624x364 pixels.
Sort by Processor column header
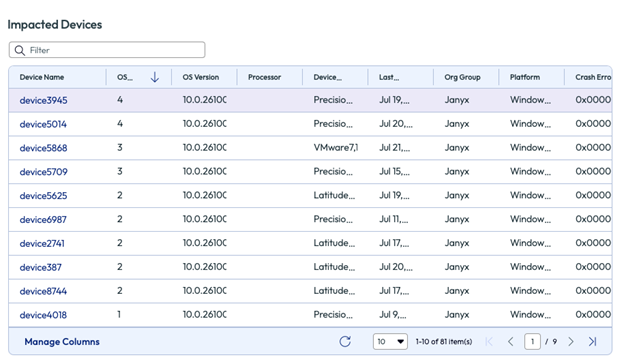(x=264, y=77)
